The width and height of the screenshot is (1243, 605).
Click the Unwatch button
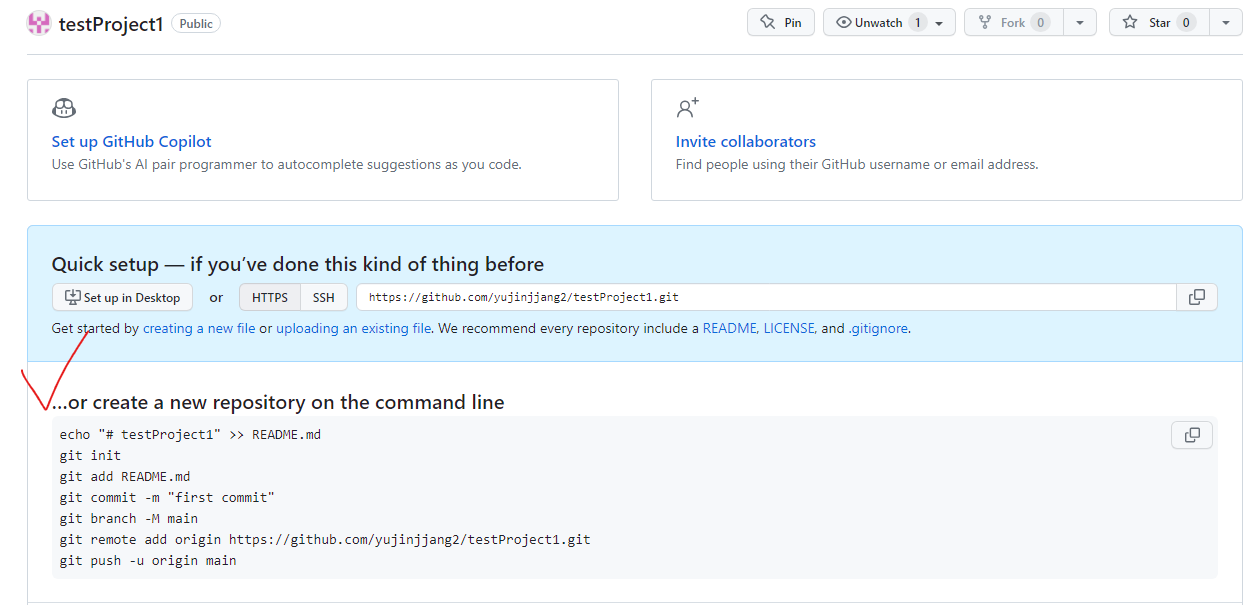(889, 22)
